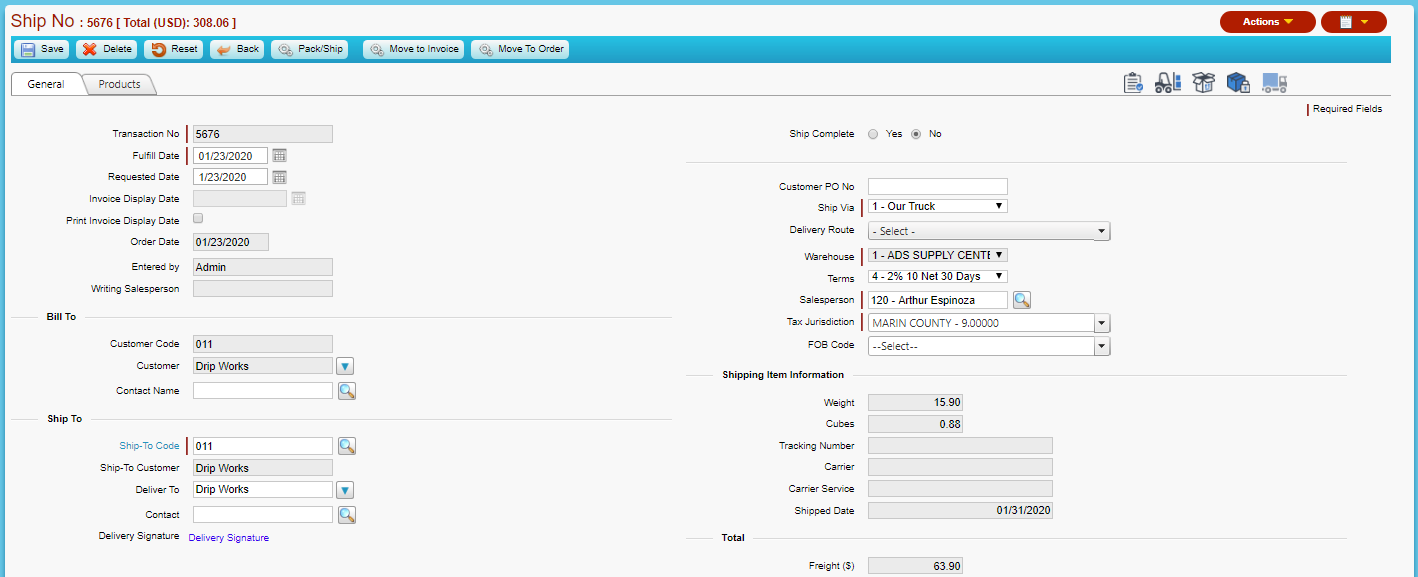Open the Requested Date calendar picker
This screenshot has width=1418, height=577.
(280, 177)
